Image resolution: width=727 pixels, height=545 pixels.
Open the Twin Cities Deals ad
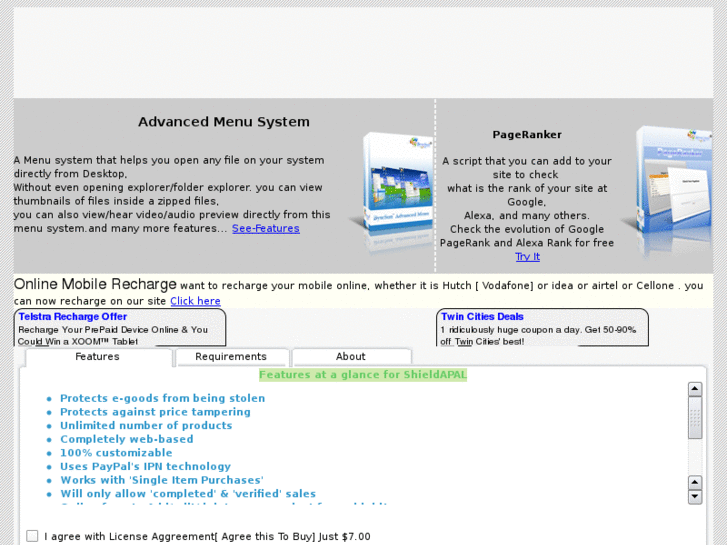pos(482,317)
